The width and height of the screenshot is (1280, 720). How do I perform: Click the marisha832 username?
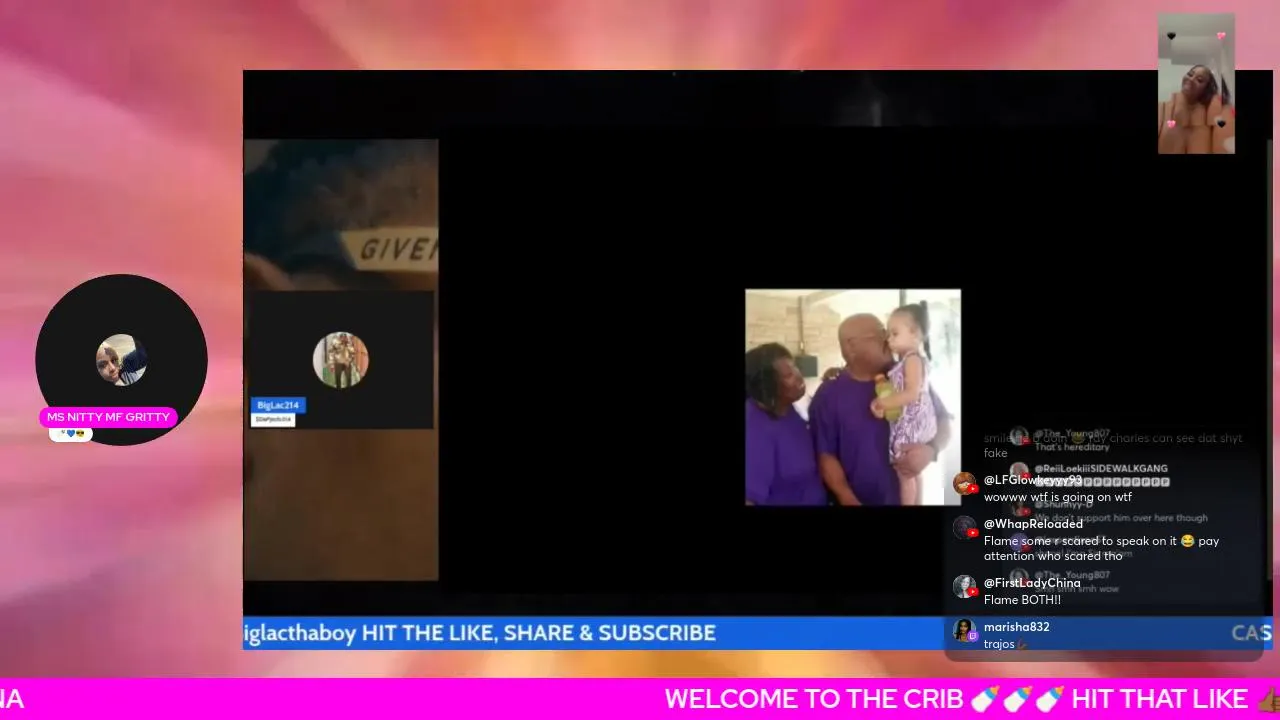point(1017,627)
